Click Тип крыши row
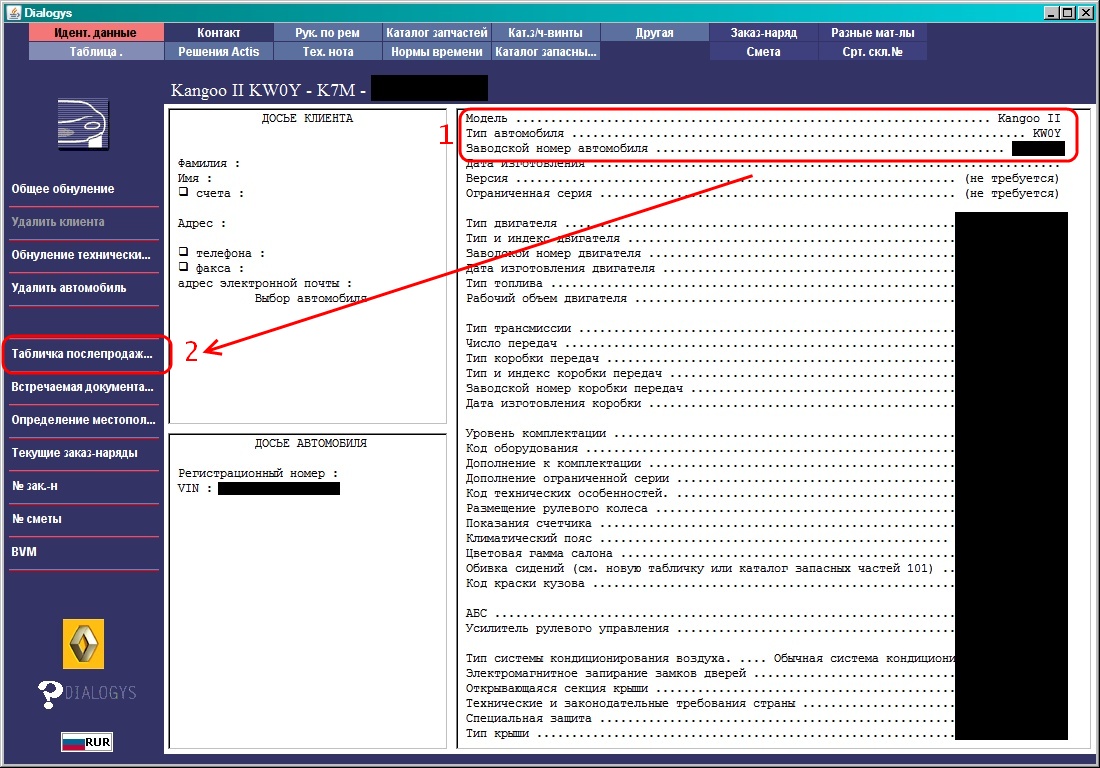This screenshot has height=768, width=1100. pos(710,733)
